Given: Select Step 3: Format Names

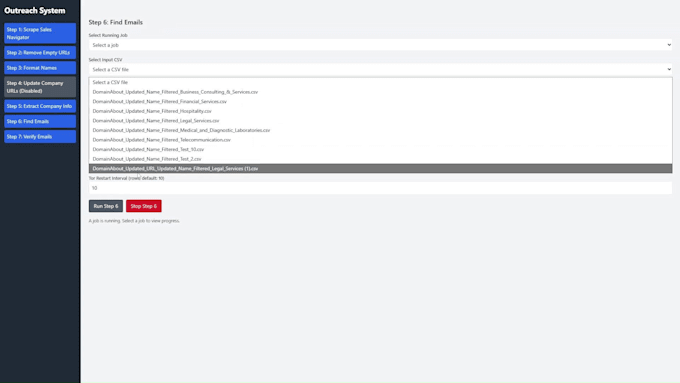Looking at the screenshot, I should [40, 68].
